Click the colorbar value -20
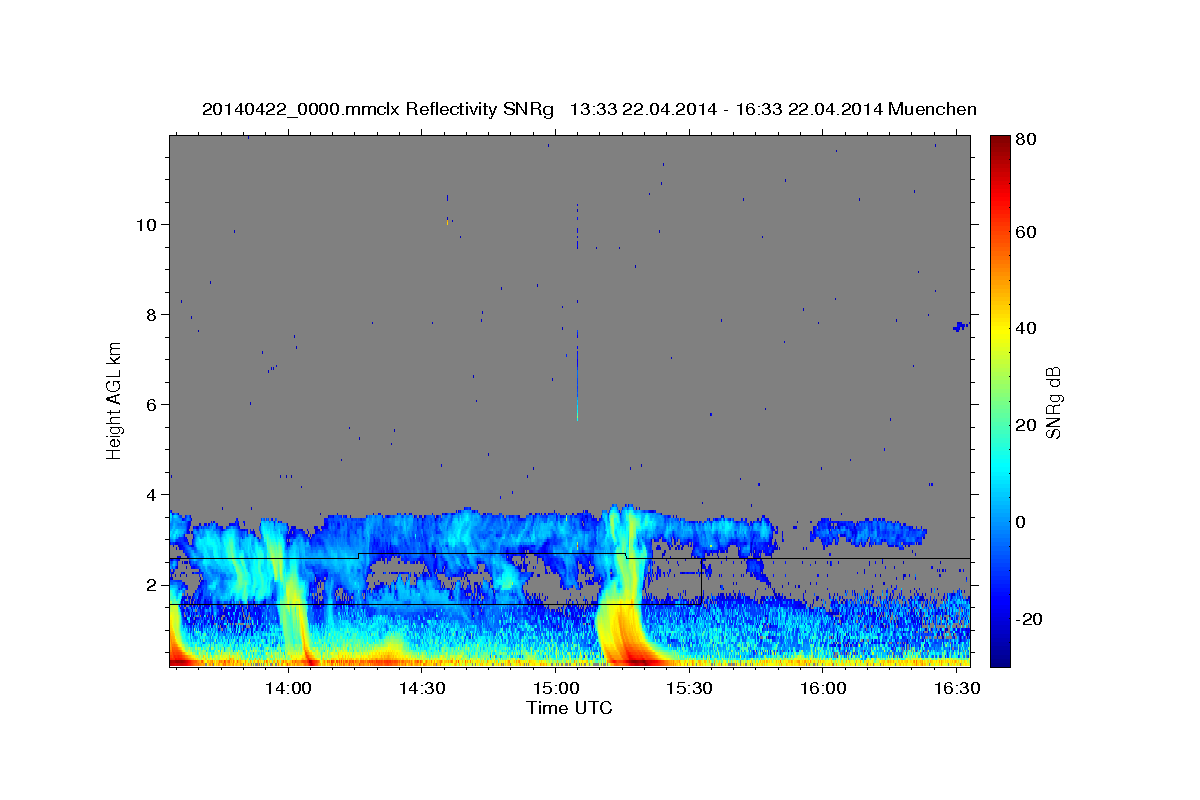 [1028, 619]
